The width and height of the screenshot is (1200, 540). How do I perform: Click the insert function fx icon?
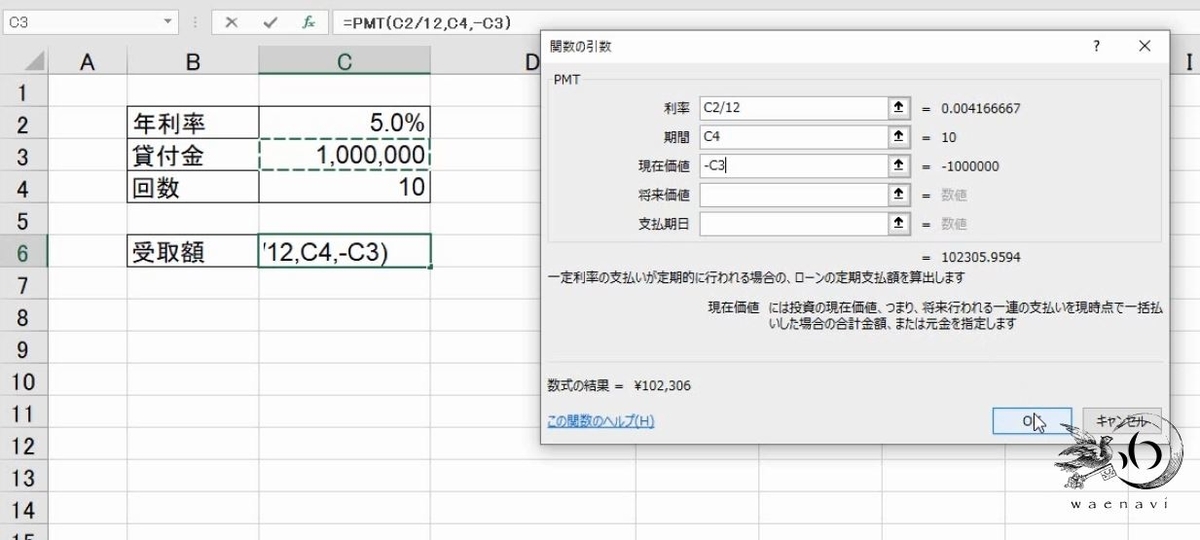310,21
